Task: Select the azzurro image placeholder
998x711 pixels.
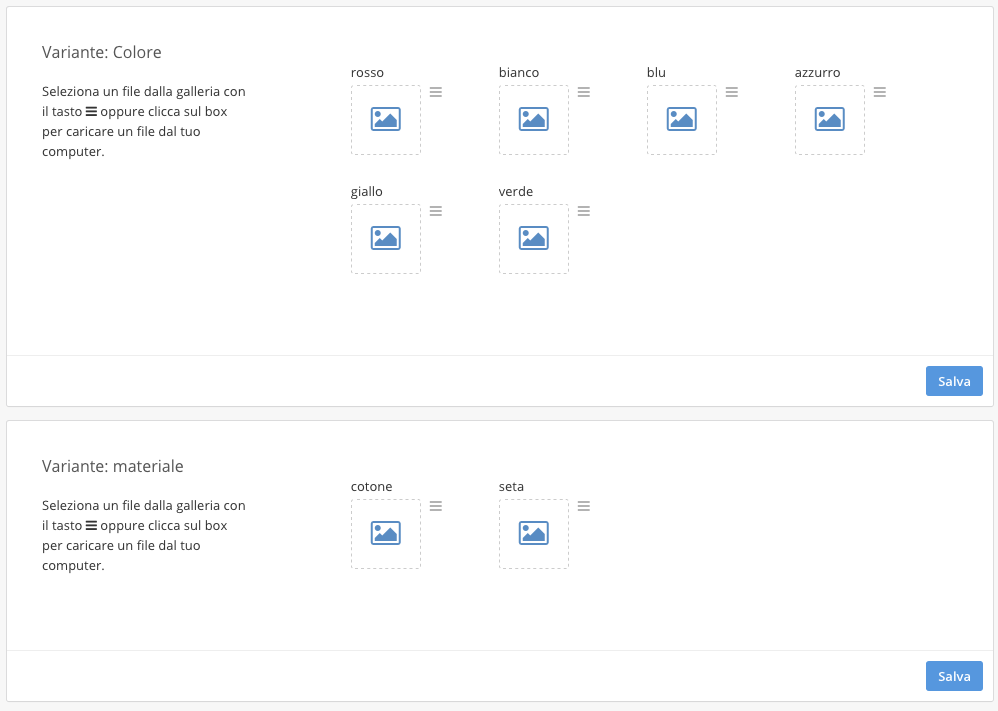Action: tap(830, 120)
